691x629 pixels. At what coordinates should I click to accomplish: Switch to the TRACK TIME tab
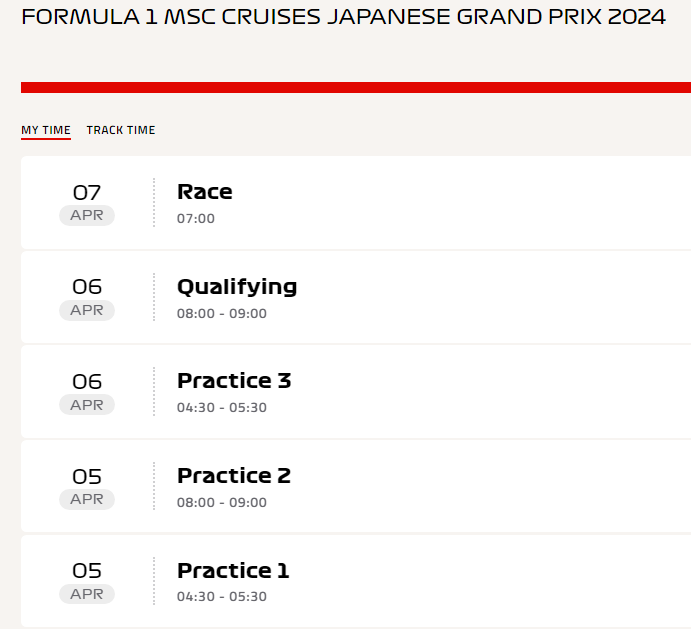[x=121, y=130]
